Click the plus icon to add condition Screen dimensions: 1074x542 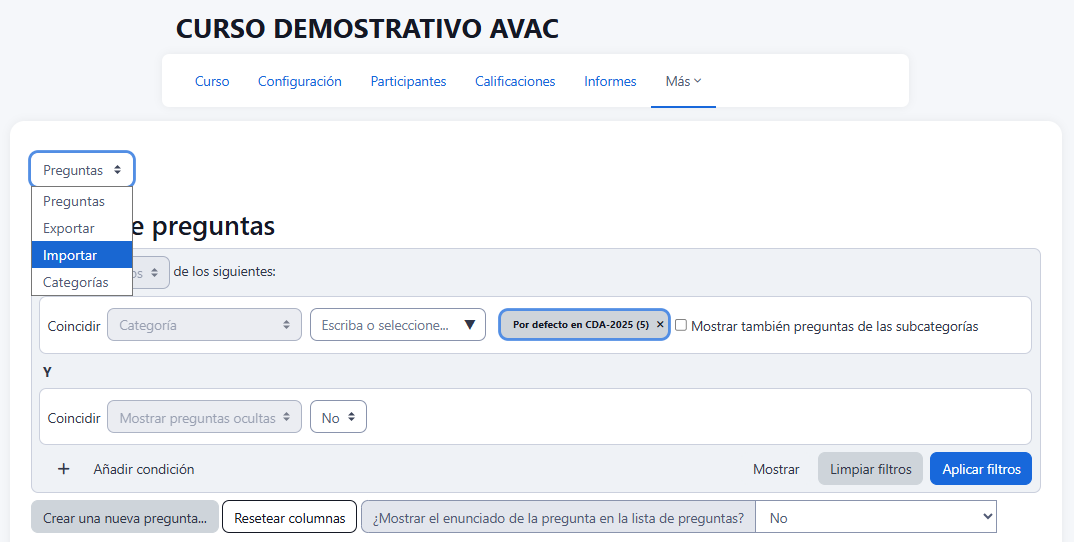(x=64, y=469)
